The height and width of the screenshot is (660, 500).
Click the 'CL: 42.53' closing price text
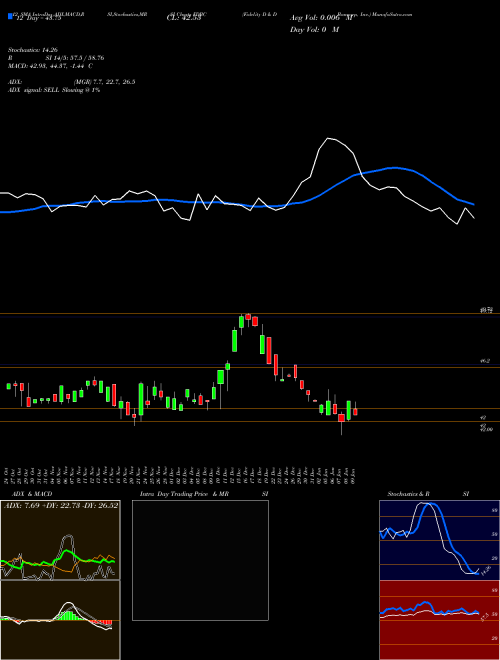pyautogui.click(x=183, y=18)
